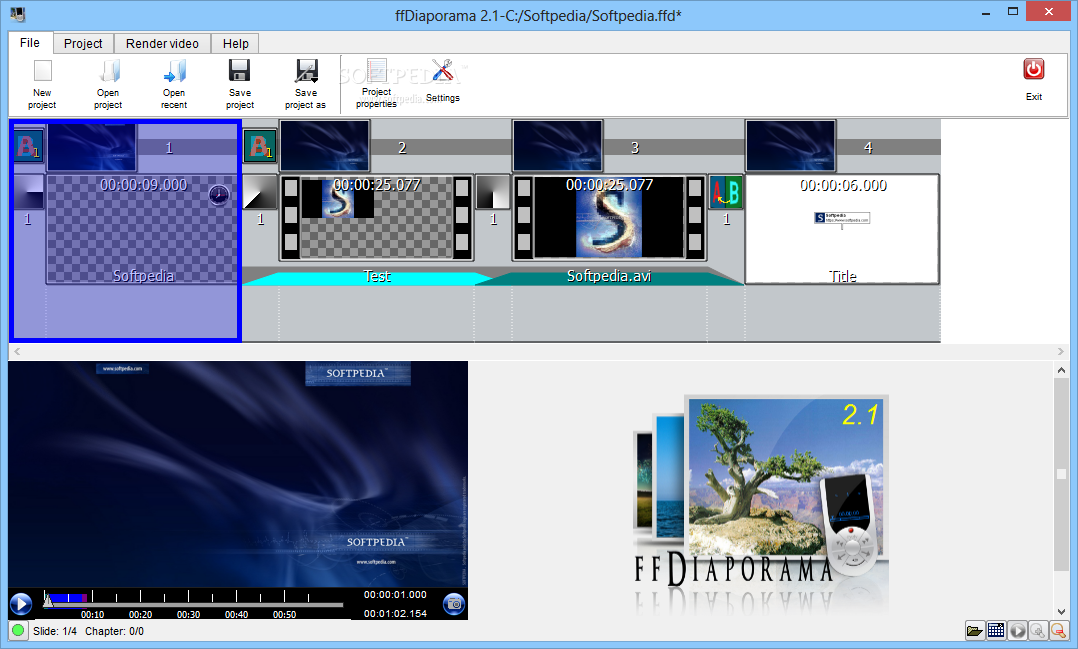Save the project with the floppy disk icon
Screen dimensions: 1078x649
(x=239, y=71)
